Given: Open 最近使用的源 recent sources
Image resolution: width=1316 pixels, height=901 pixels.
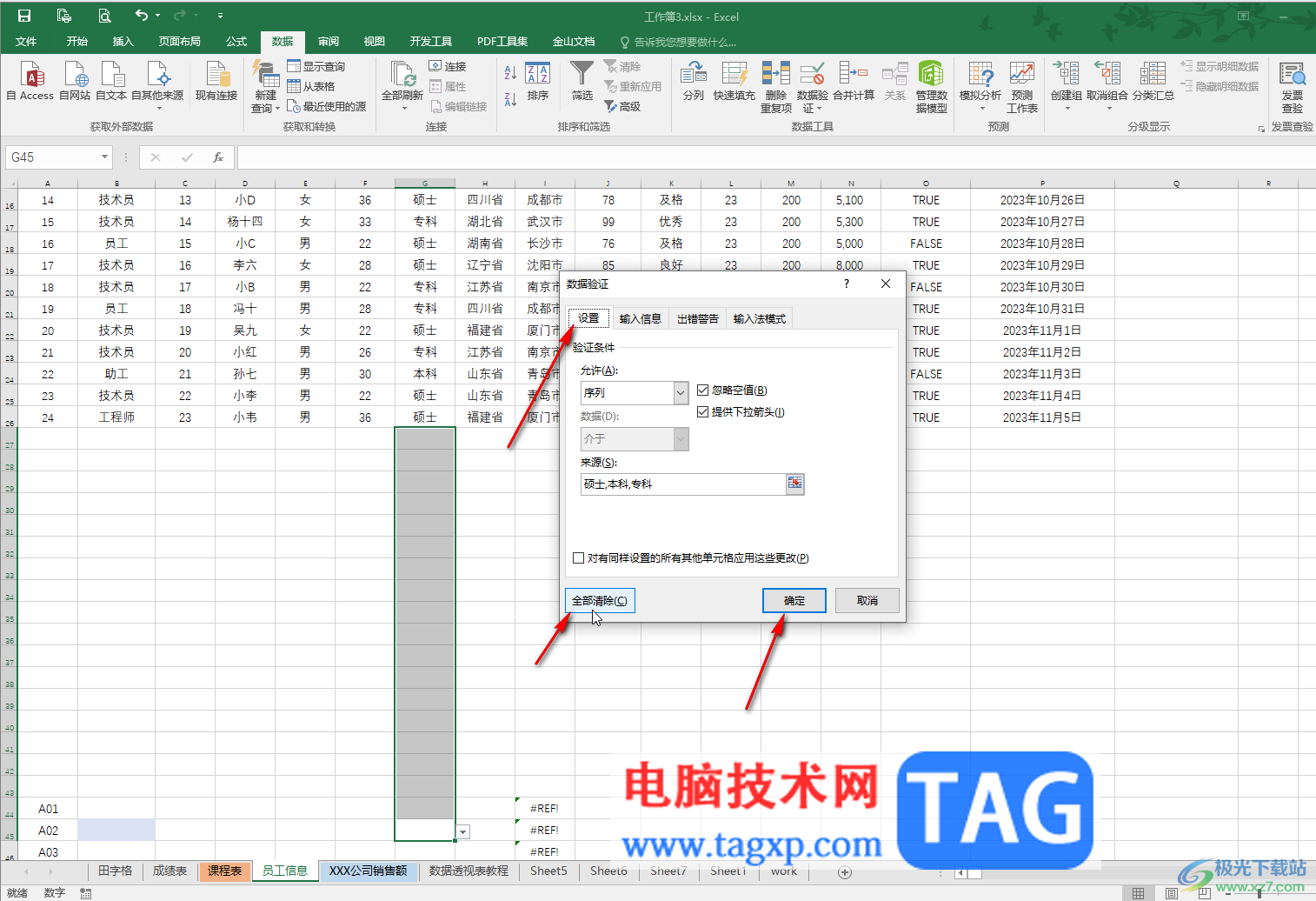Looking at the screenshot, I should pyautogui.click(x=327, y=106).
